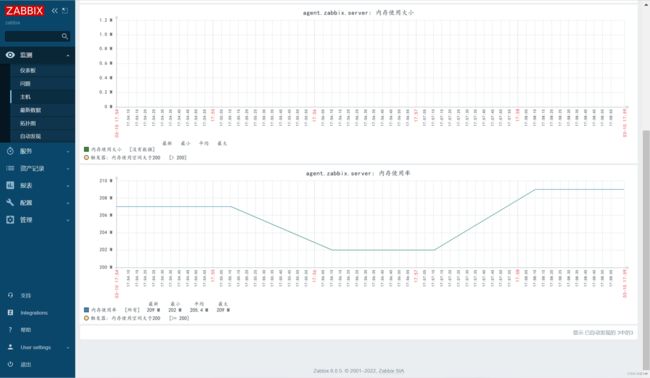Image resolution: width=650 pixels, height=378 pixels.
Task: Click the upper legend trigger text '[> 200]'
Action: tap(178, 158)
